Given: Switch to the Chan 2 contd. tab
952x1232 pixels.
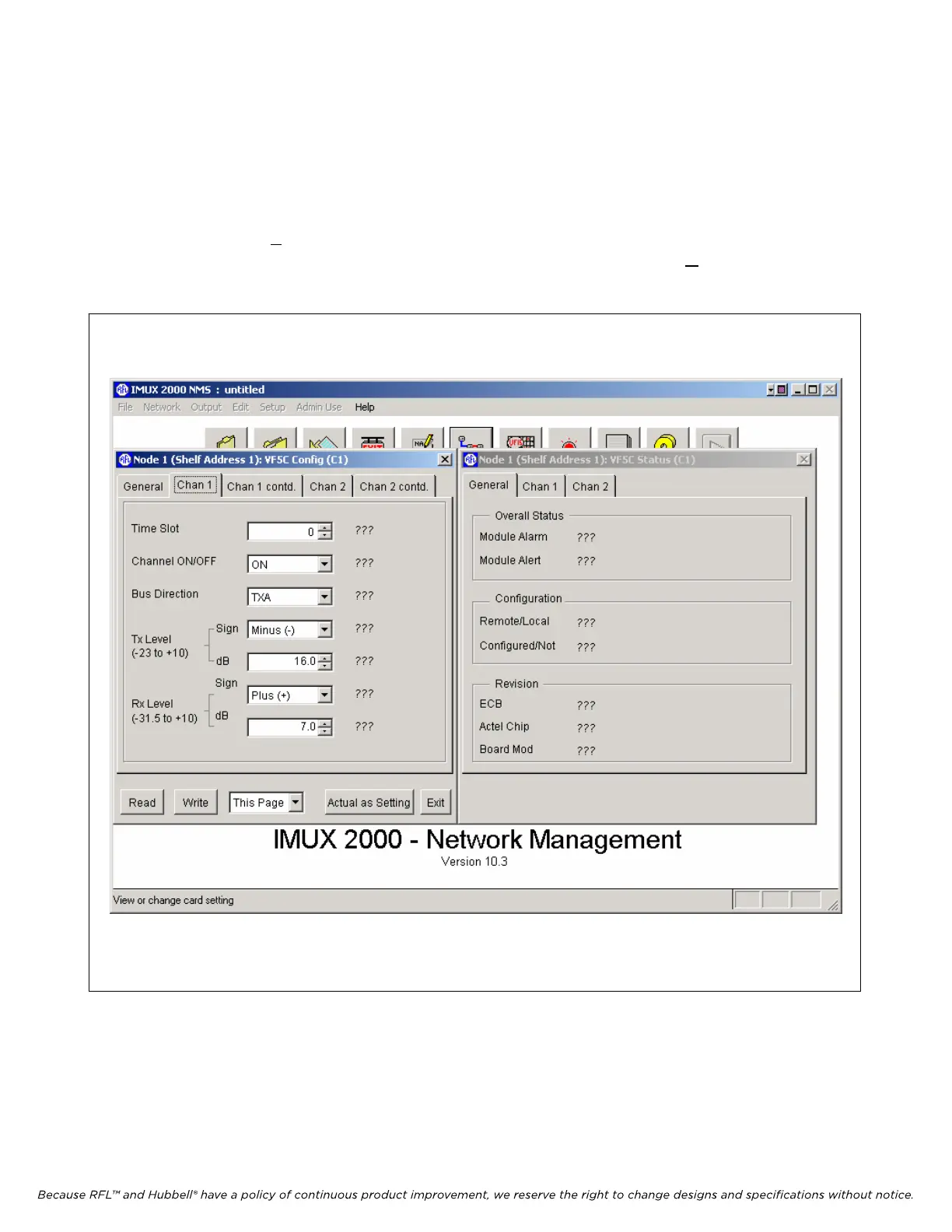Looking at the screenshot, I should tap(394, 486).
